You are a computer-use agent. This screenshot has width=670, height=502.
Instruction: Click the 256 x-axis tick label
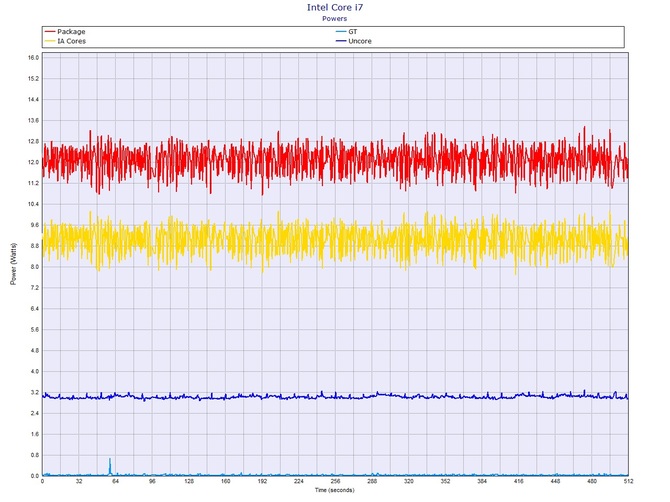pos(335,481)
